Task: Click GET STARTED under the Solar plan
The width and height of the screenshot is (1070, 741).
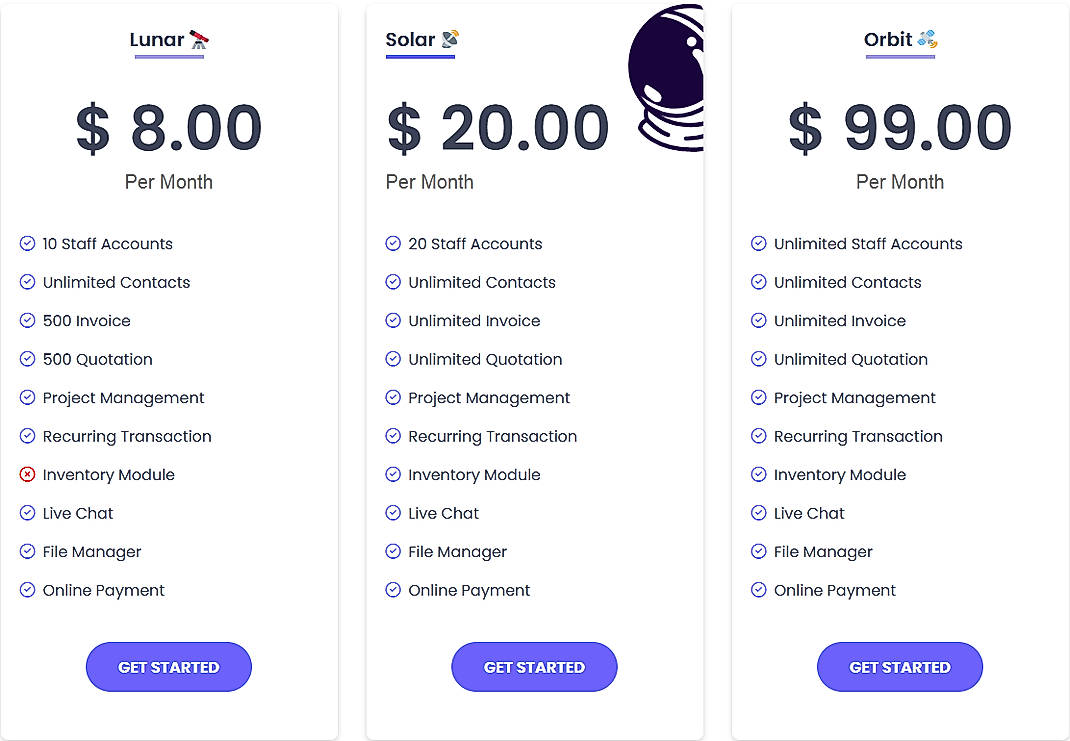Action: click(x=534, y=667)
